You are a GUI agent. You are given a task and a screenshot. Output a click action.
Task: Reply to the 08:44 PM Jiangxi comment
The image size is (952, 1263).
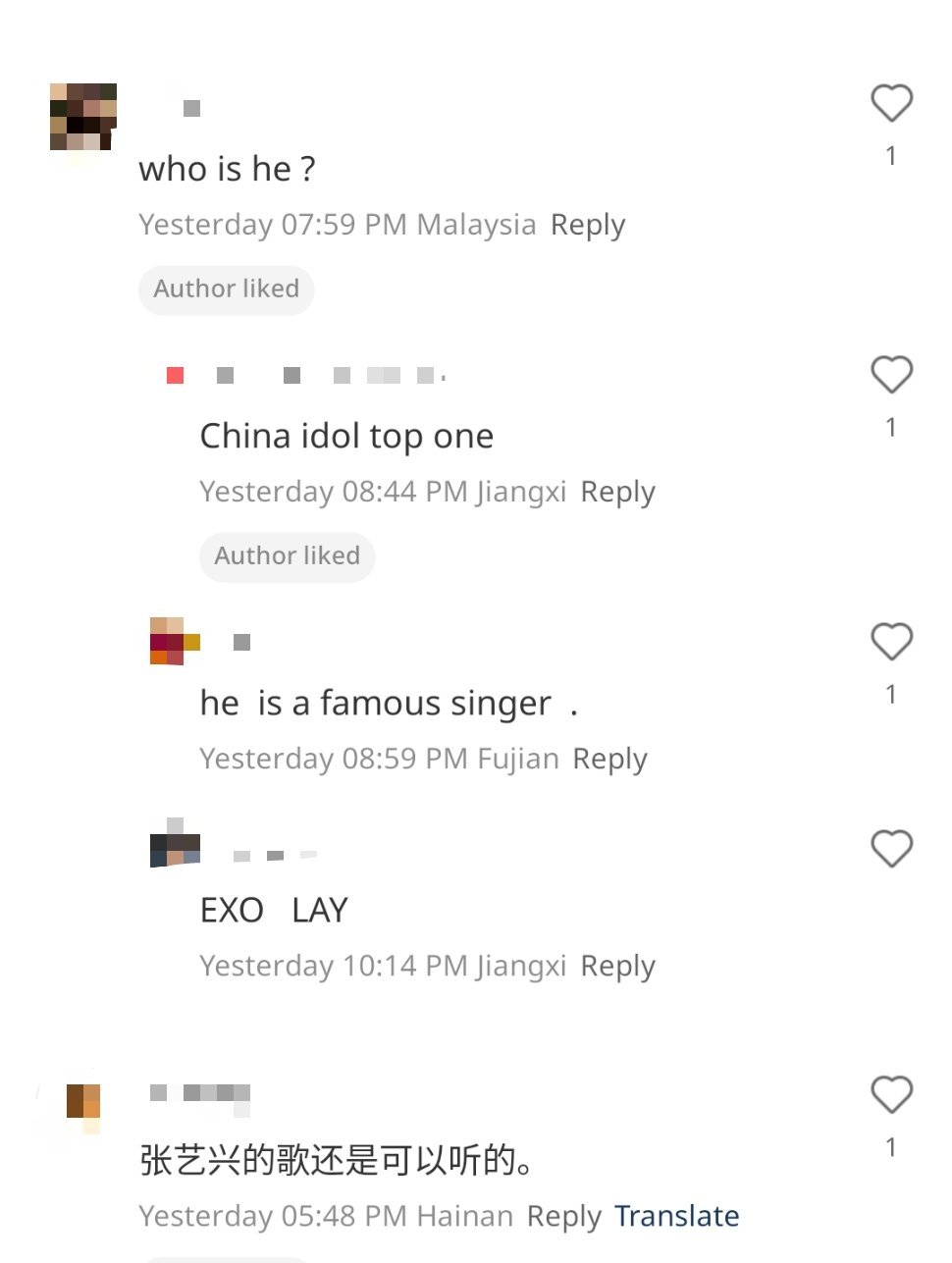617,492
